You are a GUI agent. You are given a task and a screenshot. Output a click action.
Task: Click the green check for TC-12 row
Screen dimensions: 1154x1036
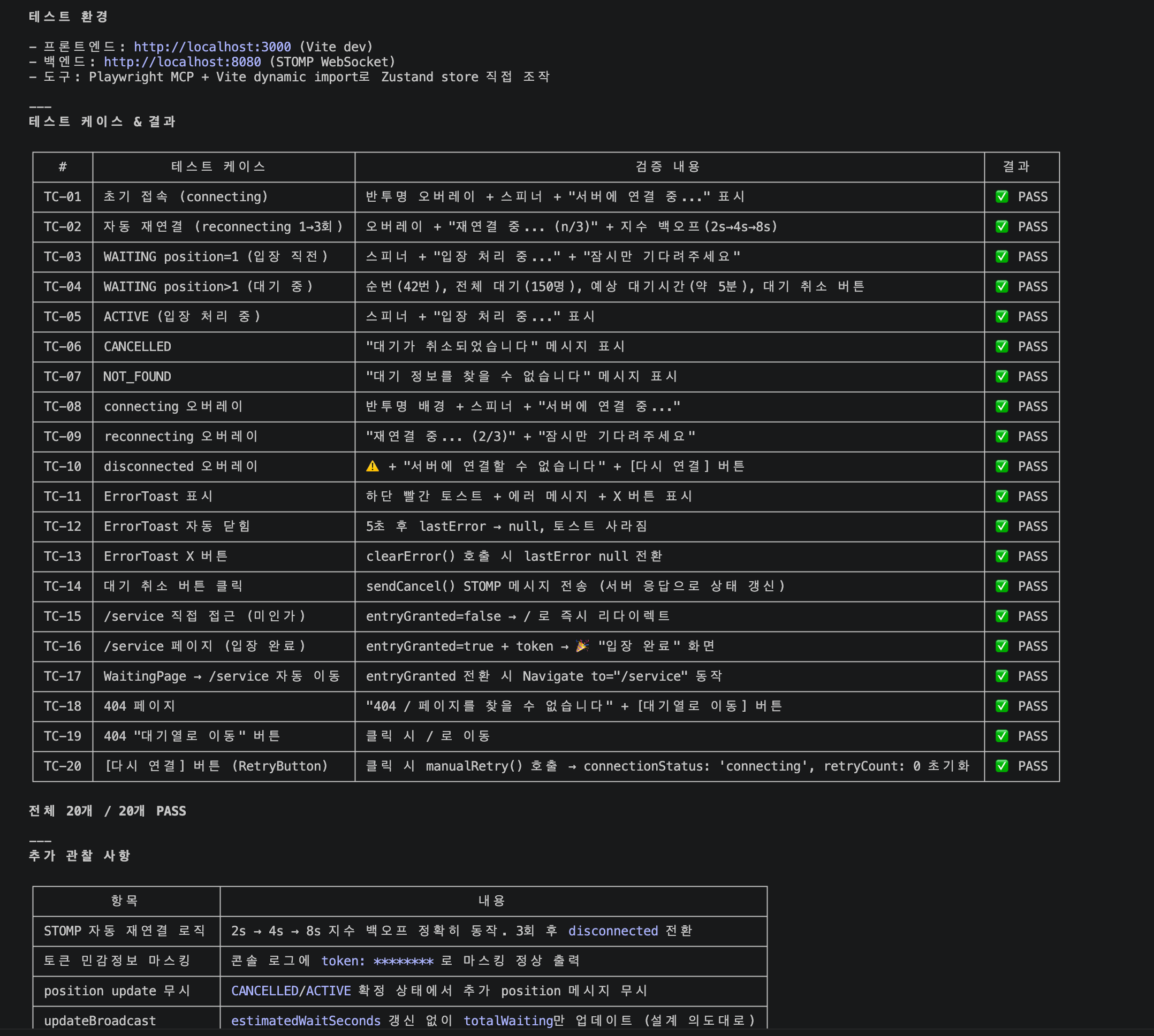pyautogui.click(x=1002, y=527)
